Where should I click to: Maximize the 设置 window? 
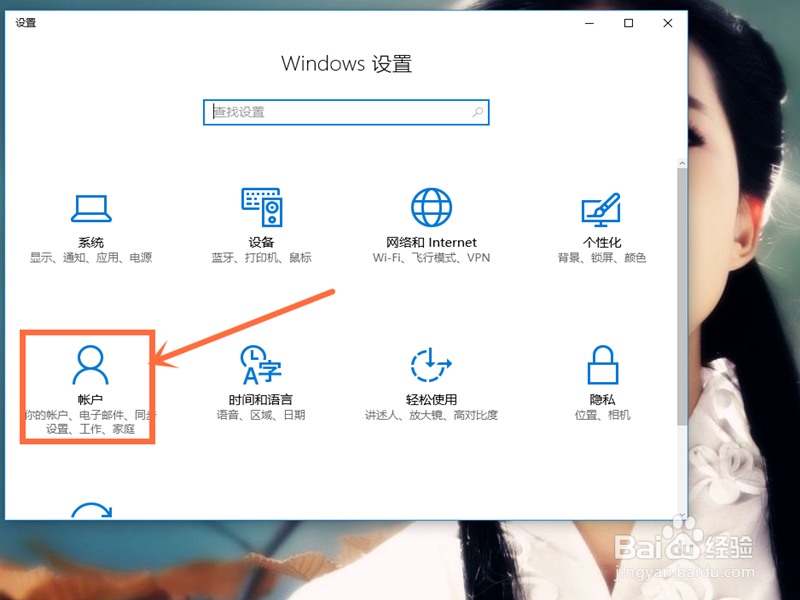point(629,23)
